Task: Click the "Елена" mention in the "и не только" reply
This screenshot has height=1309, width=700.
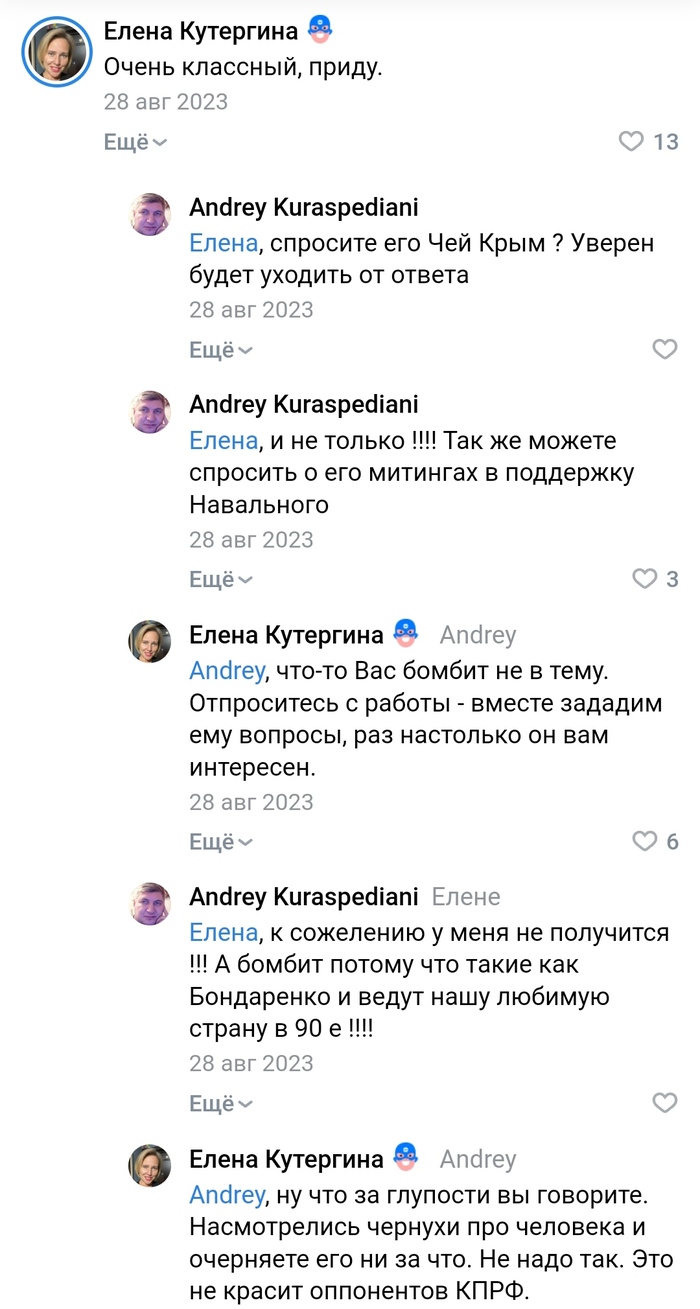Action: (224, 441)
